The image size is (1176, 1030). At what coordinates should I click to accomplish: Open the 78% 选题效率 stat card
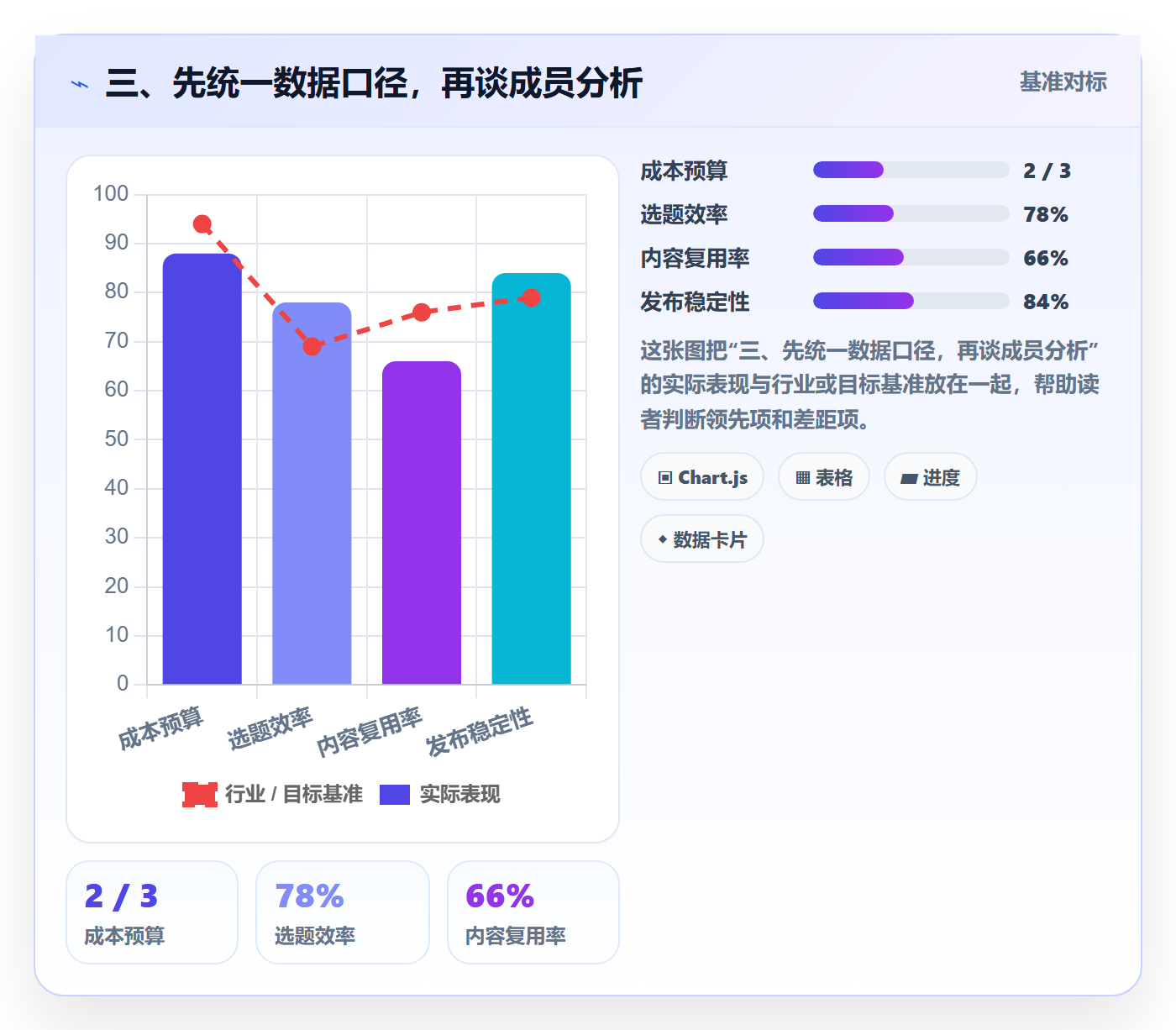[x=343, y=912]
